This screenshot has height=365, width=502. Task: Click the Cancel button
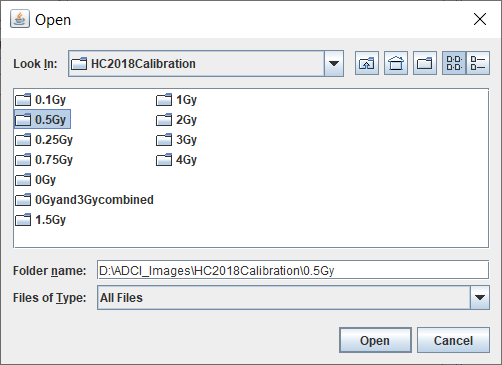[453, 340]
